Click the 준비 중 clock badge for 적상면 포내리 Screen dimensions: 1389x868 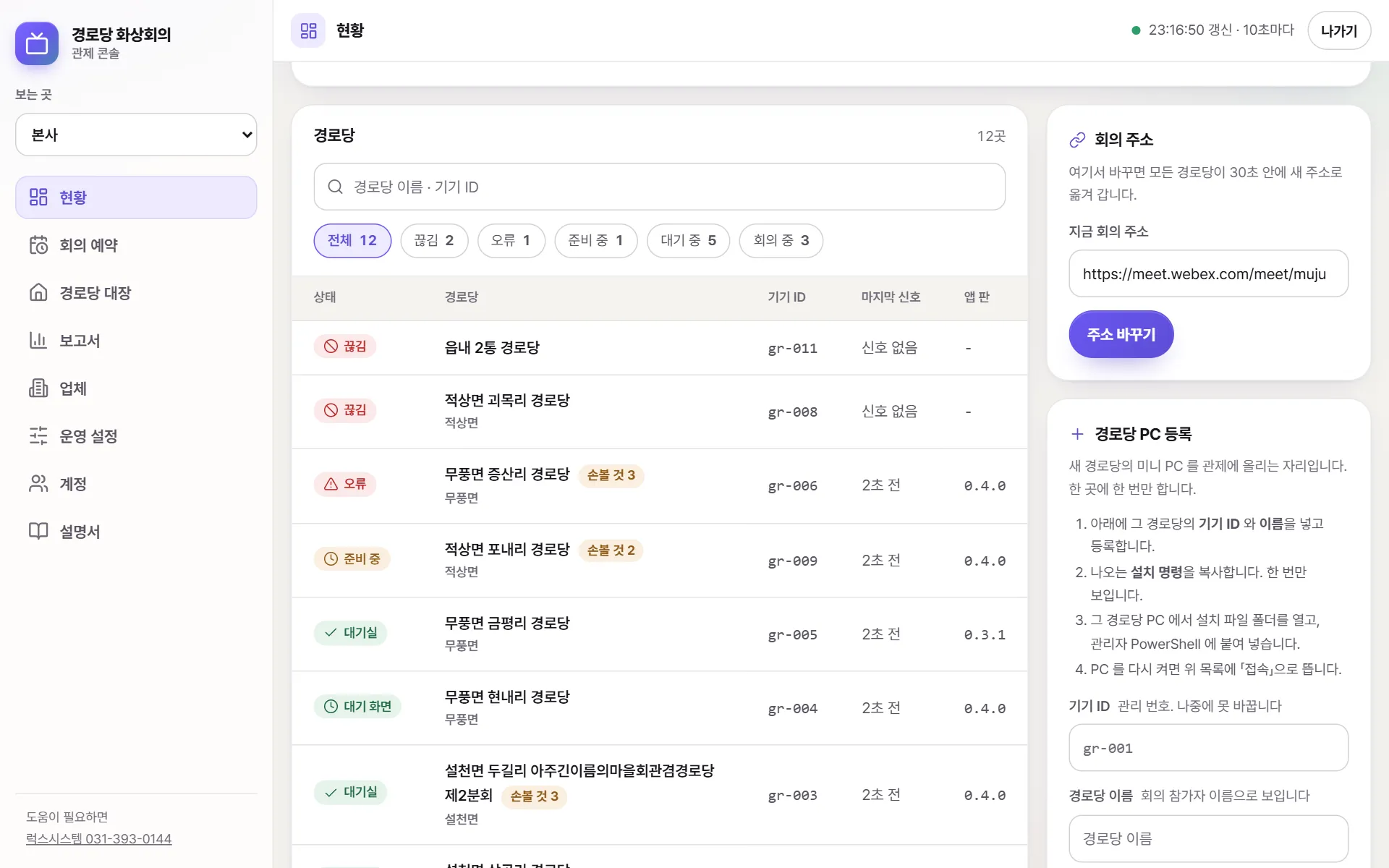[x=352, y=558]
